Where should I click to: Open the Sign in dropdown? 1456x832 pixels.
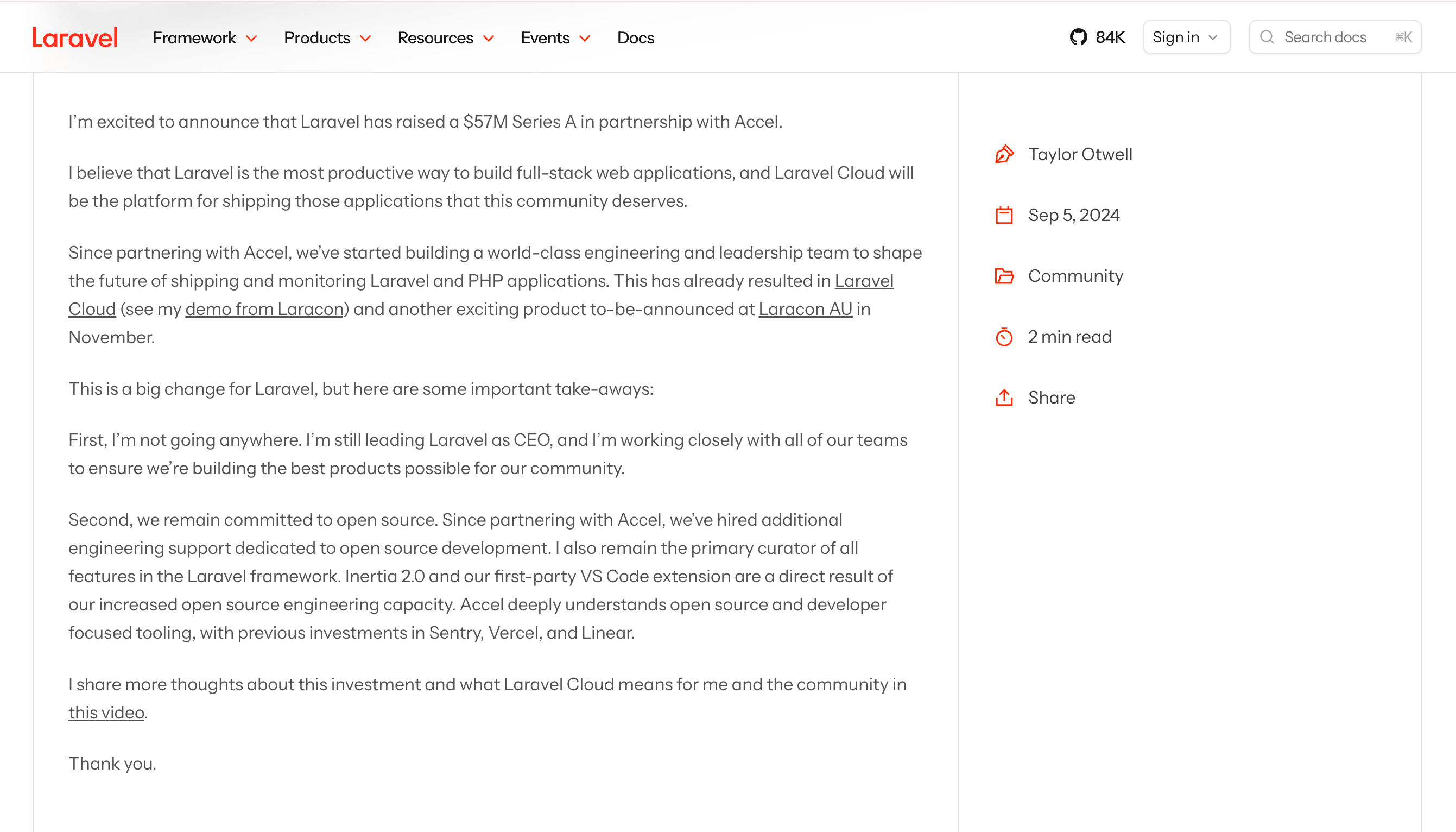click(x=1186, y=37)
